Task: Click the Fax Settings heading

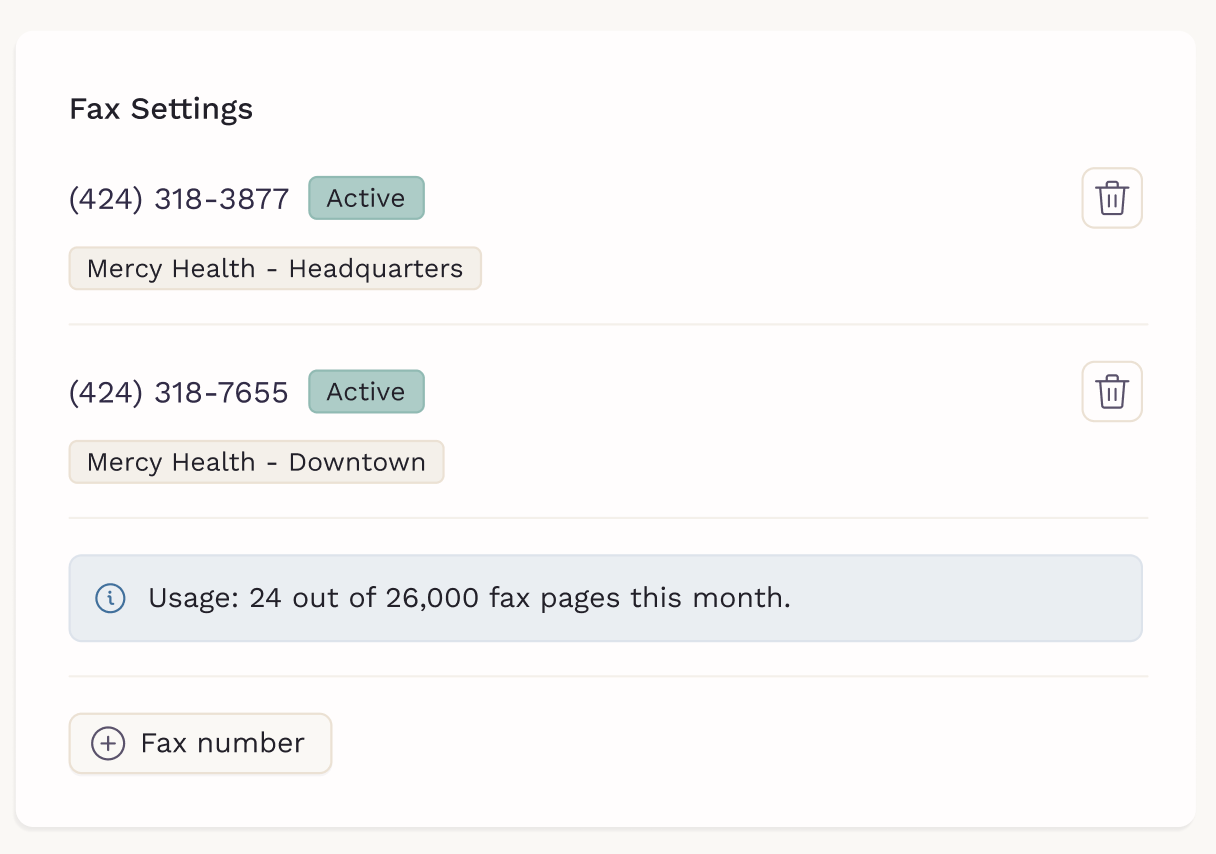Action: click(x=161, y=109)
